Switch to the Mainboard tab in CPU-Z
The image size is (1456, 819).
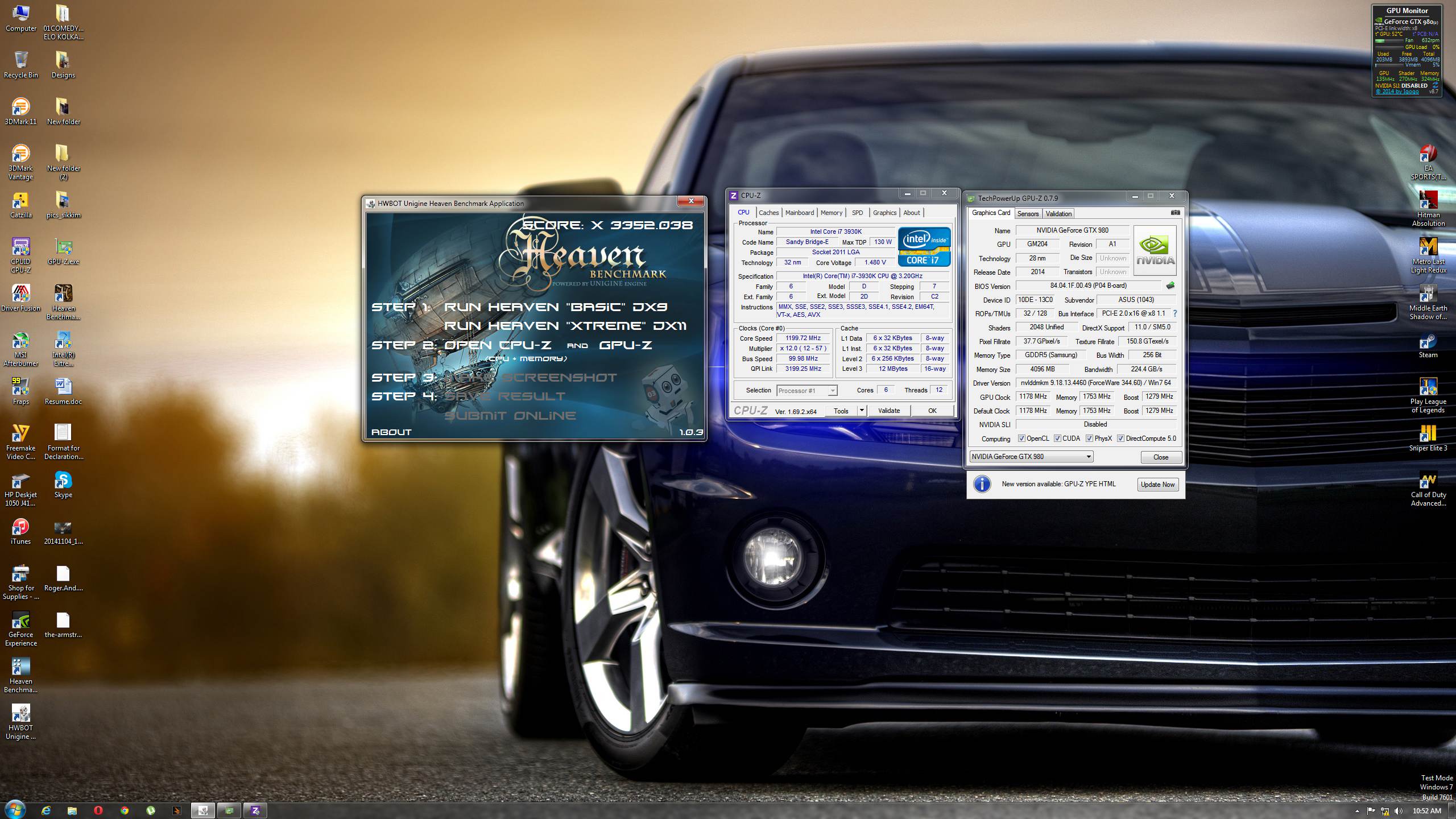(800, 213)
